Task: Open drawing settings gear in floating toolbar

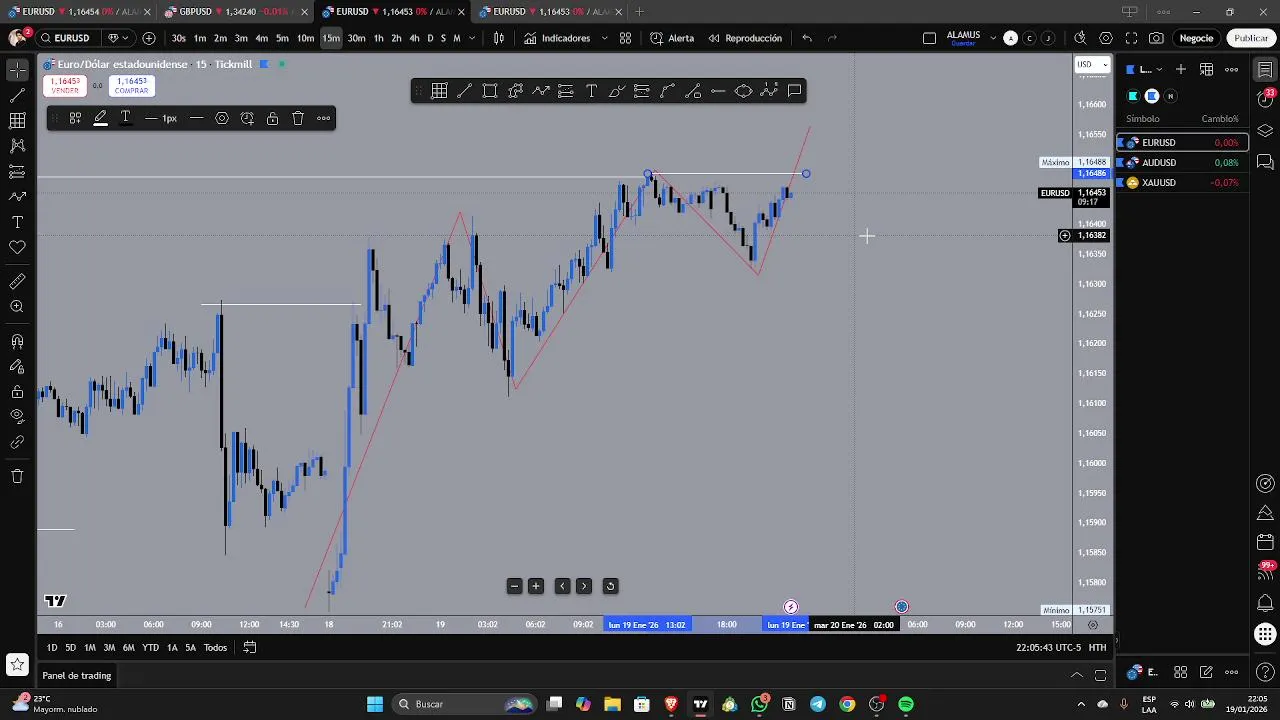Action: (222, 118)
